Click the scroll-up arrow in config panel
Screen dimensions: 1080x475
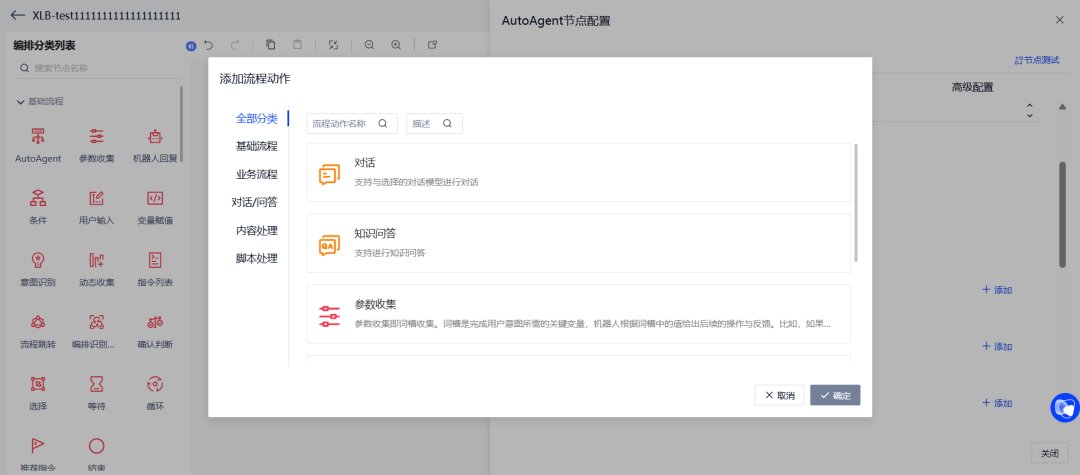(1063, 107)
